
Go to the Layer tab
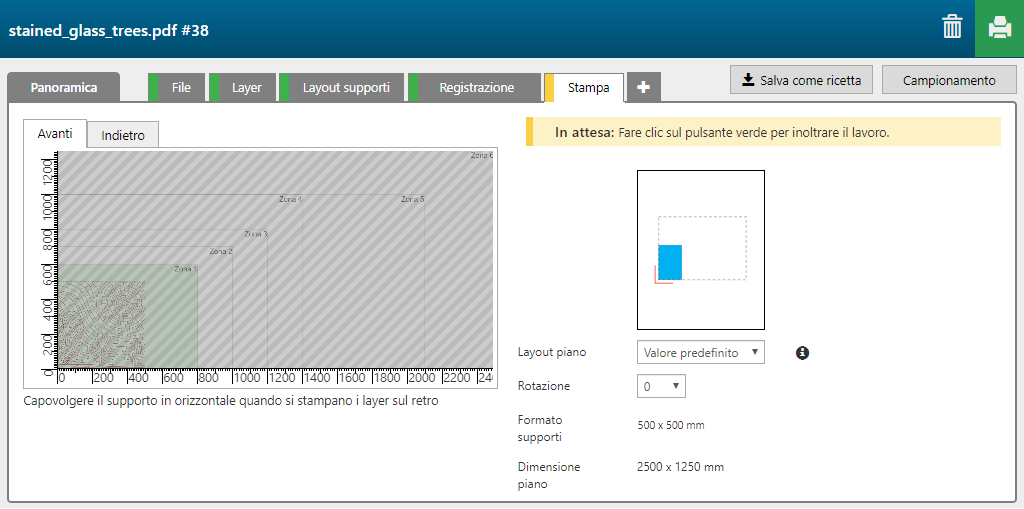click(x=246, y=88)
